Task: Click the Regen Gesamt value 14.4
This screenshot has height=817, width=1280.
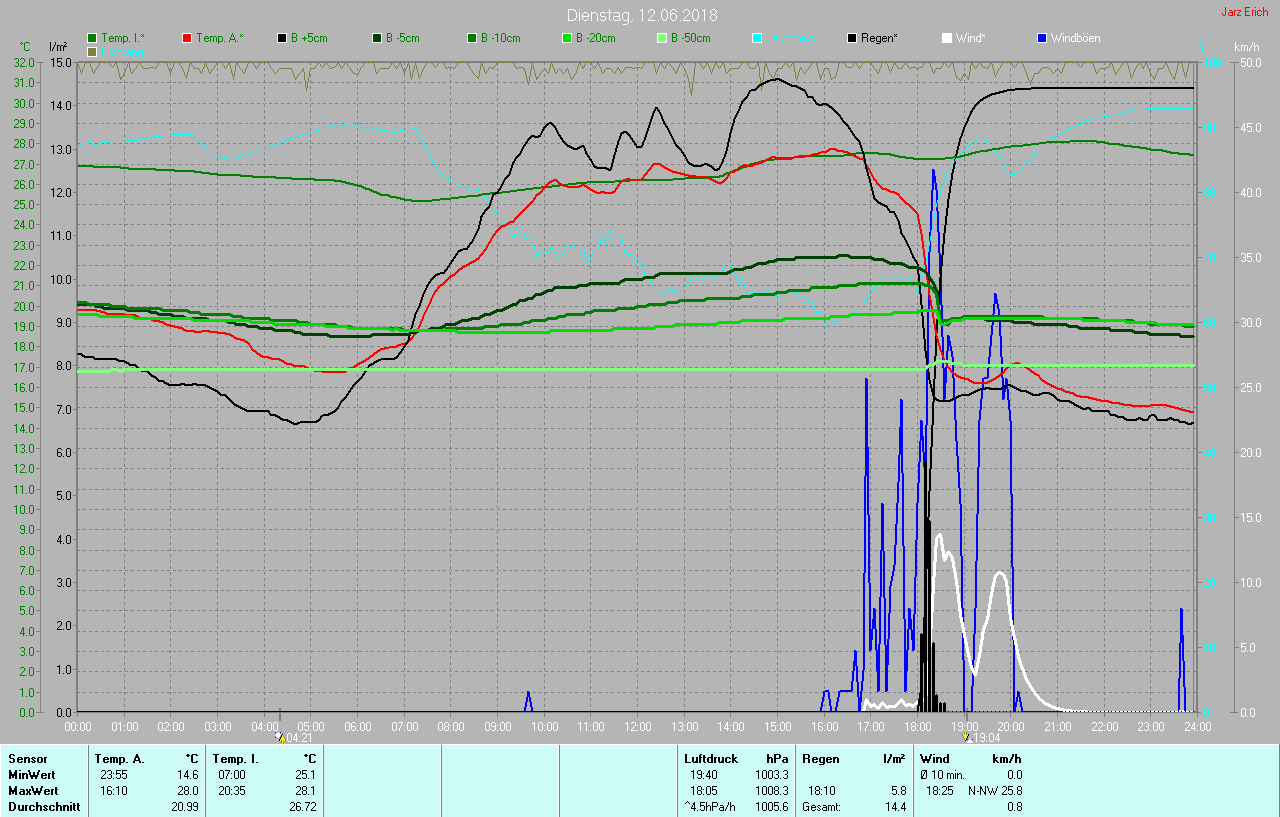Action: tap(896, 807)
